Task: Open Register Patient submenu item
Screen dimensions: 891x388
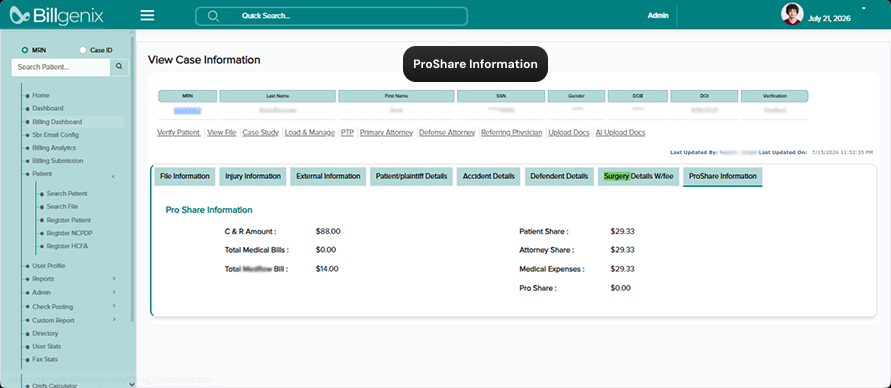Action: (69, 220)
